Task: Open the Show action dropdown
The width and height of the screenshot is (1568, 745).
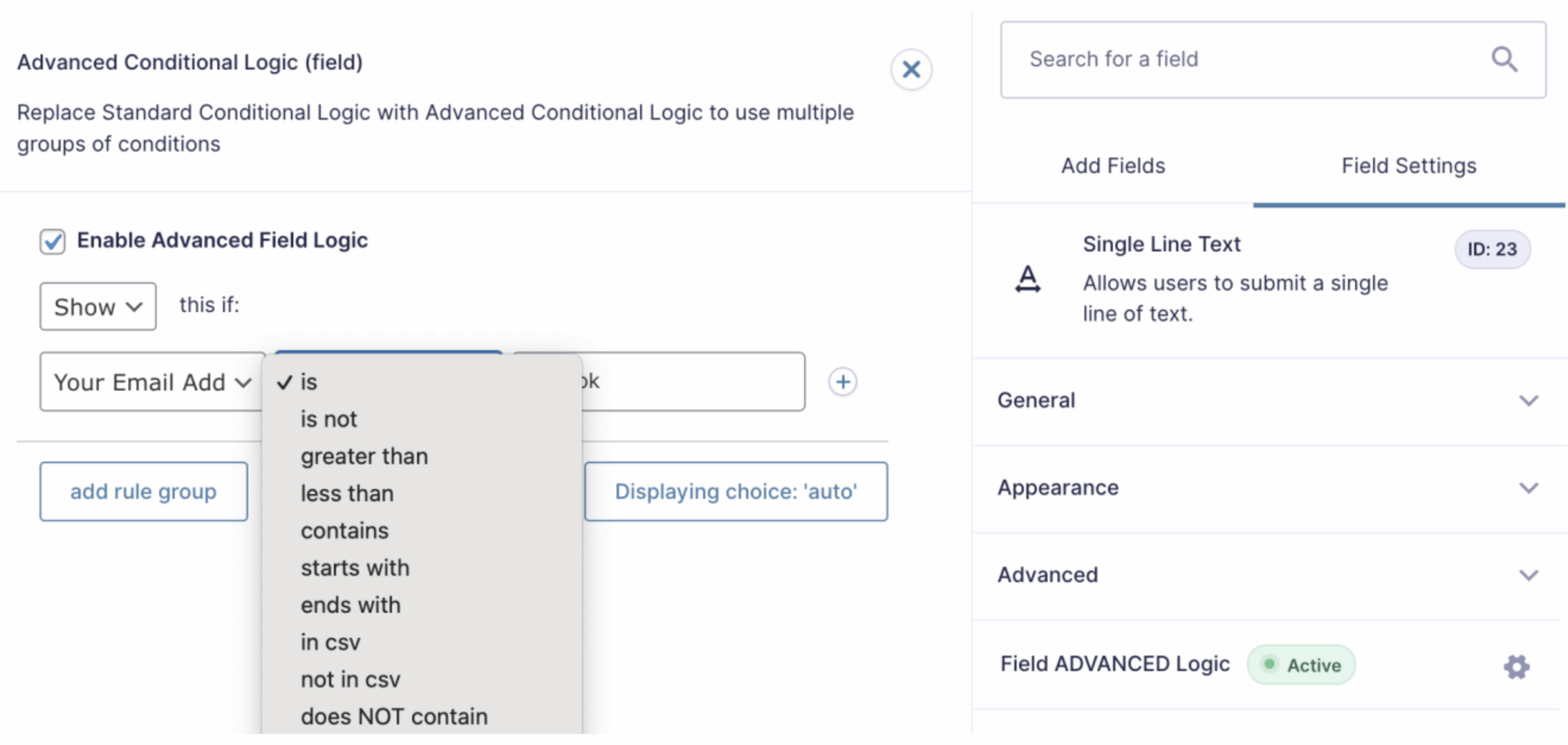Action: (98, 306)
